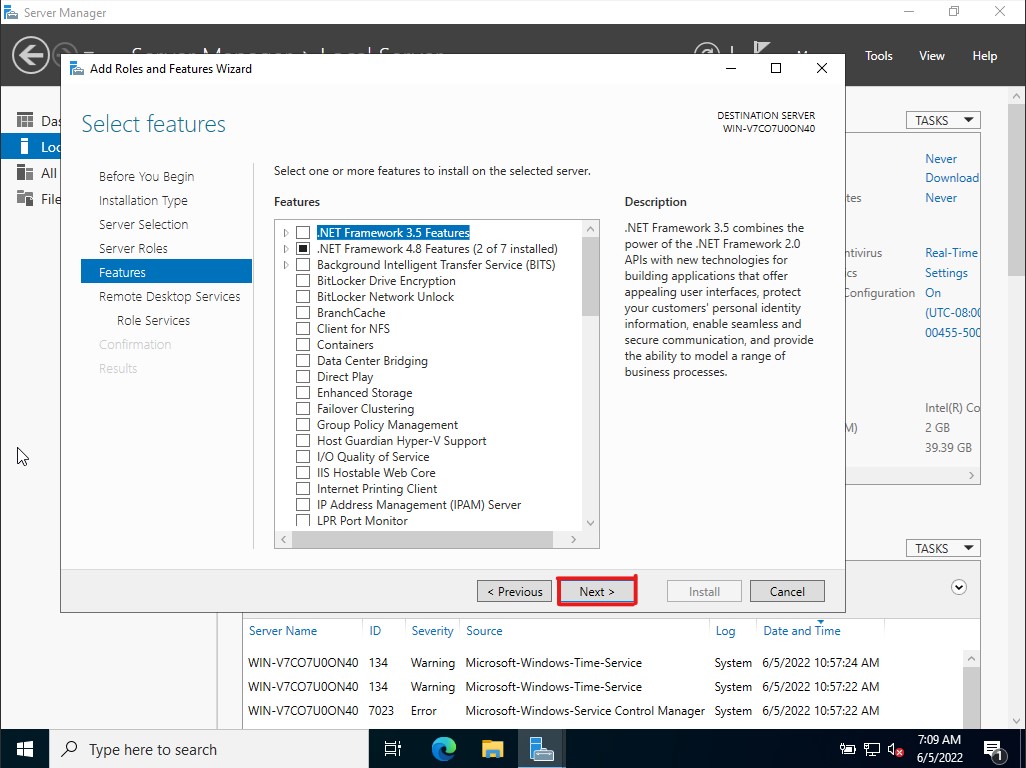Screen dimensions: 1026x768
Task: Cancel the Add Roles and Features Wizard
Action: point(787,591)
